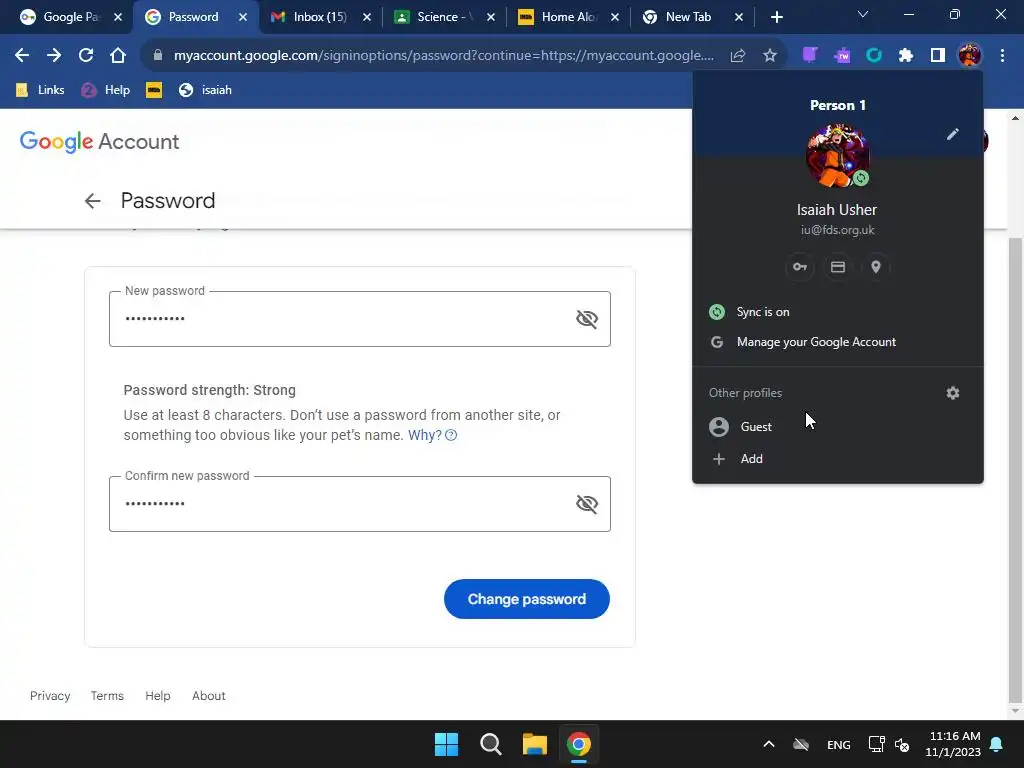The height and width of the screenshot is (768, 1024).
Task: Go forward using browser forward arrow
Action: [x=54, y=56]
